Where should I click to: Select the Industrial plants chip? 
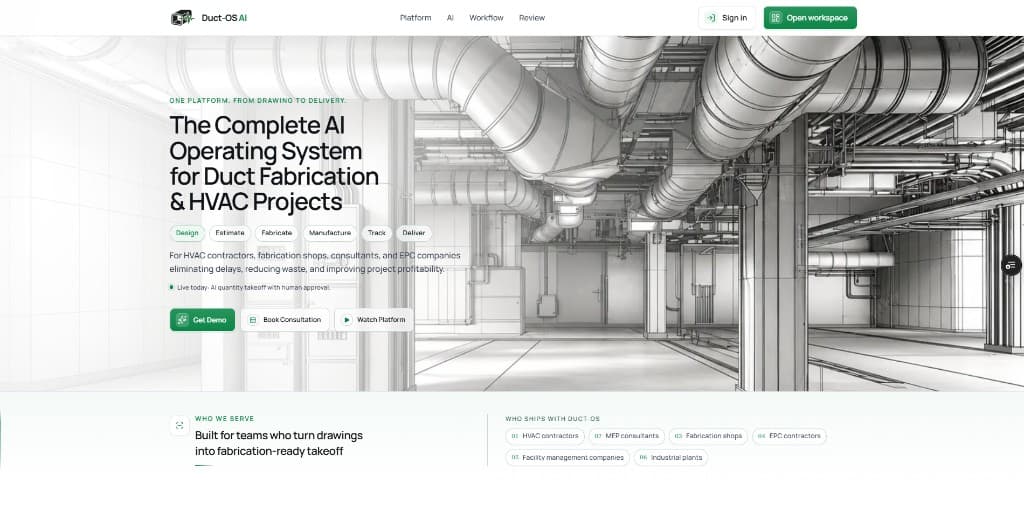(x=670, y=458)
